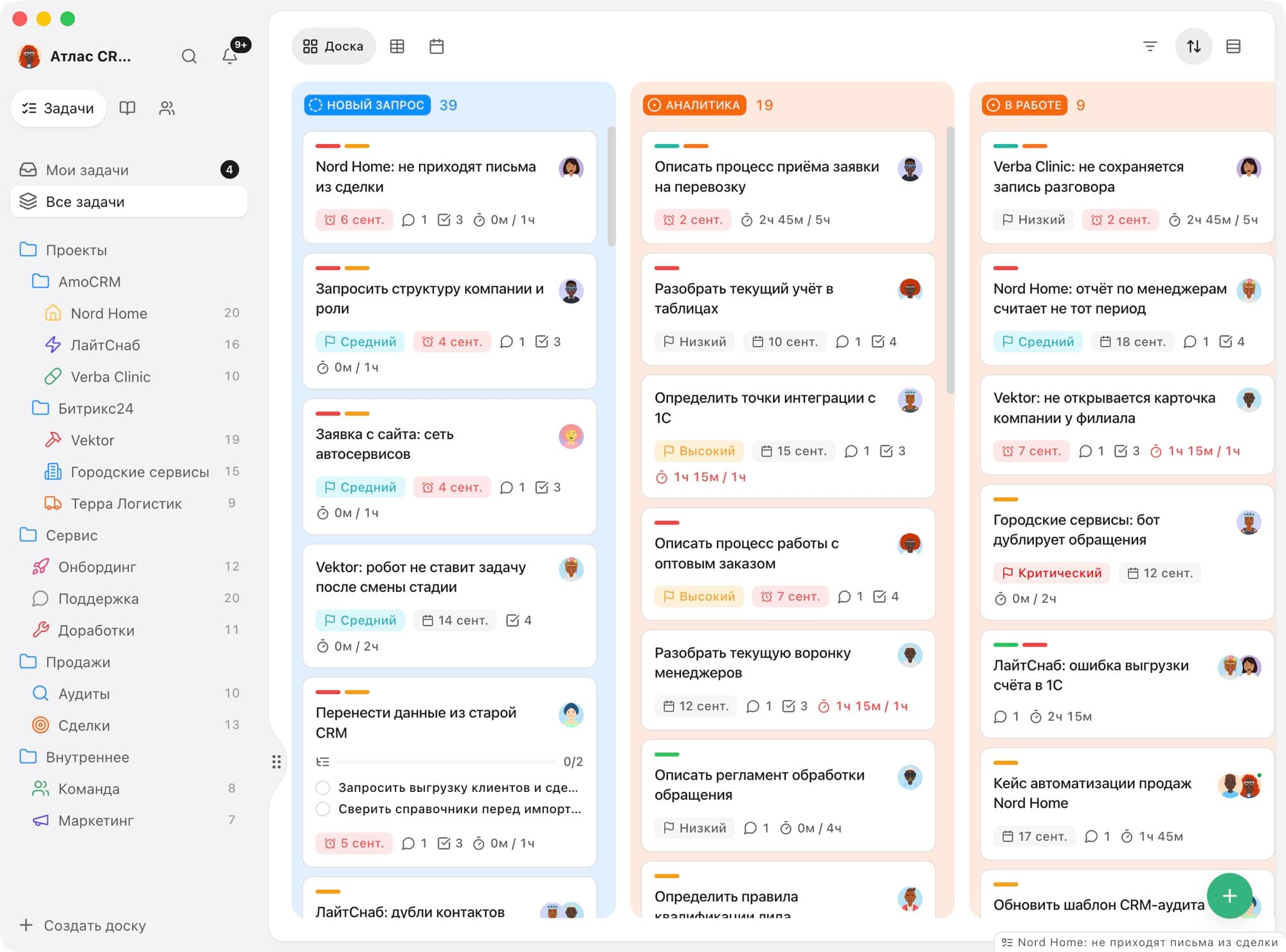
Task: Click the В РАБОТЕ column label
Action: pyautogui.click(x=1024, y=105)
